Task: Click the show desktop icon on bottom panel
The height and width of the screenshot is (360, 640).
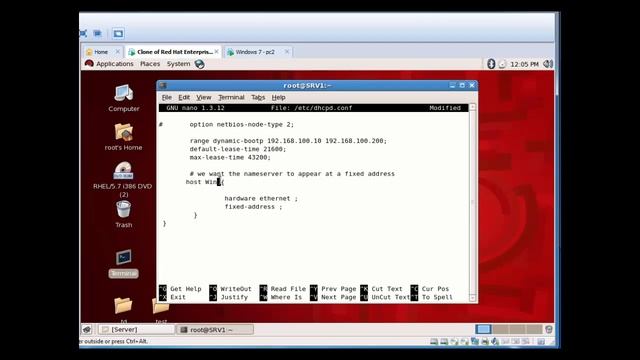Action: [87, 329]
